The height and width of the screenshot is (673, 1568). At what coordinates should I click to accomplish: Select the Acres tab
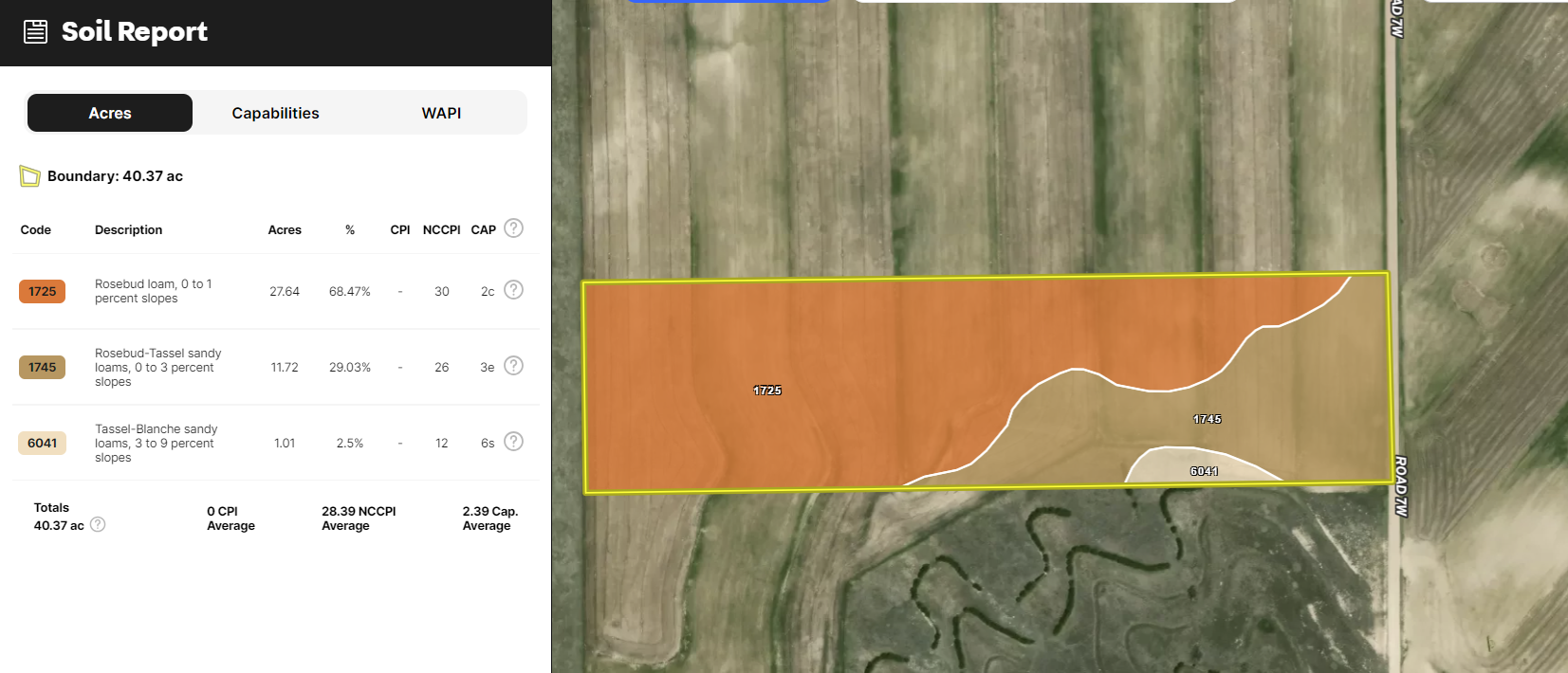pos(110,113)
